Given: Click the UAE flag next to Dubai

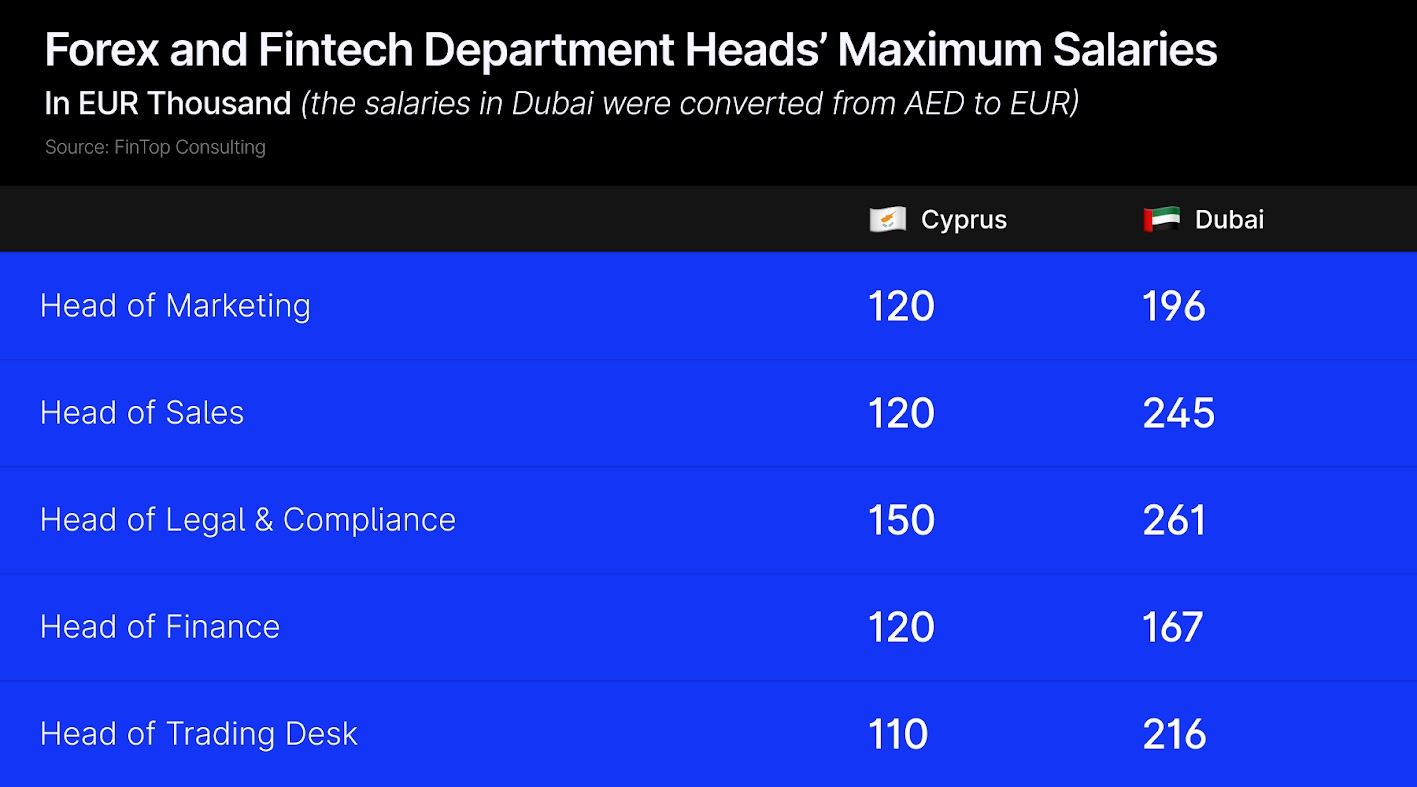Looking at the screenshot, I should coord(1161,220).
